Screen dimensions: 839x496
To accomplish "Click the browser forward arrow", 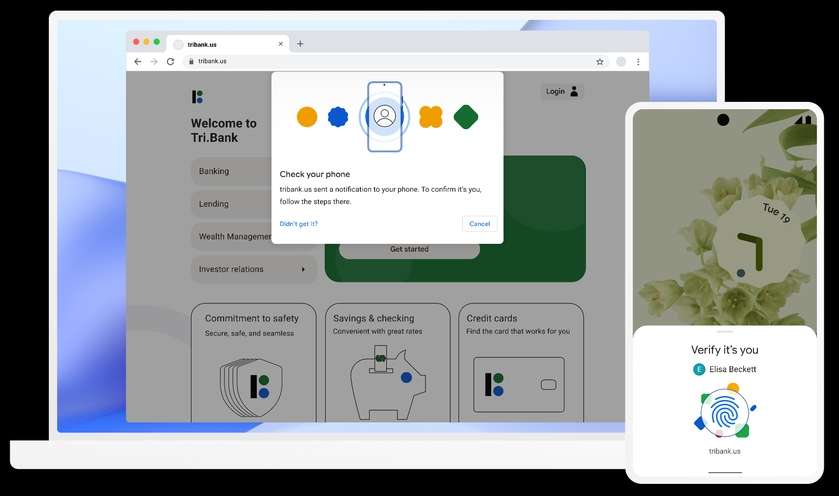I will [x=154, y=62].
